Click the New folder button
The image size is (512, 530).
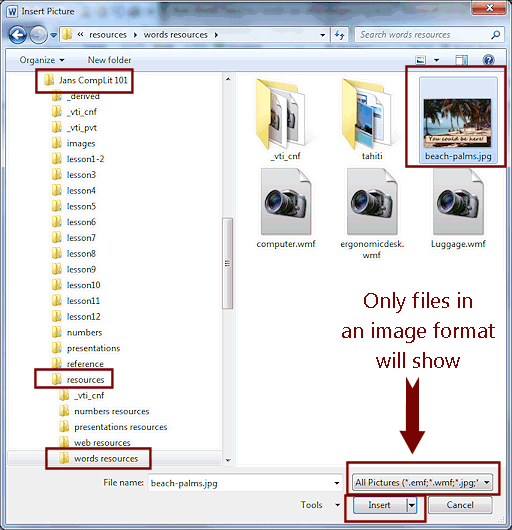(x=109, y=60)
